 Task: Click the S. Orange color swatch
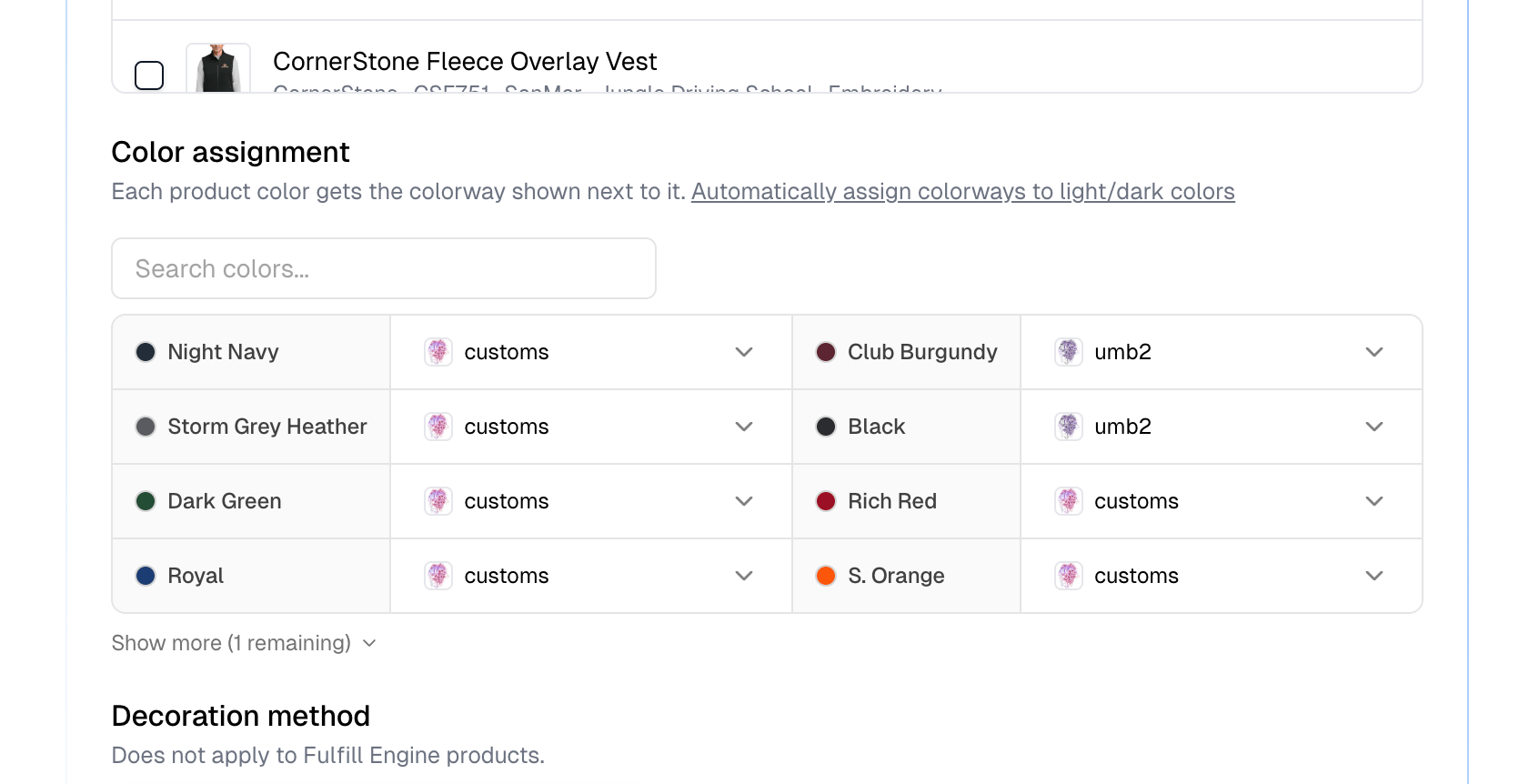[x=826, y=576]
